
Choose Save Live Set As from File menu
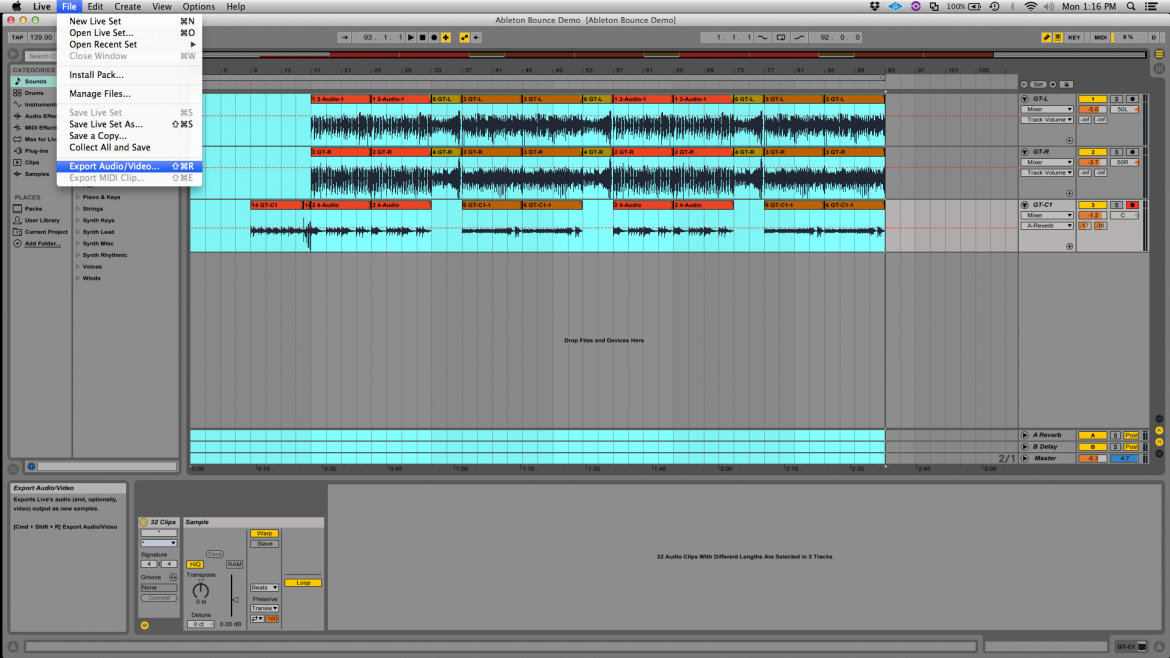pos(129,125)
